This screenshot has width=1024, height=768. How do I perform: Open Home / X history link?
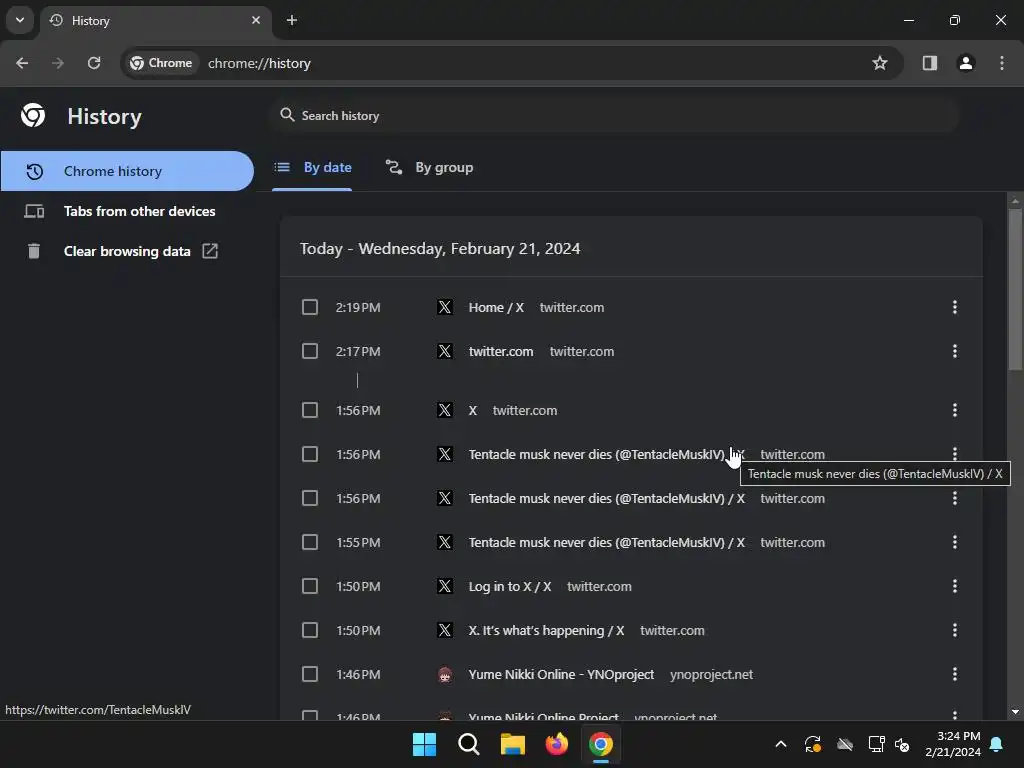tap(496, 308)
